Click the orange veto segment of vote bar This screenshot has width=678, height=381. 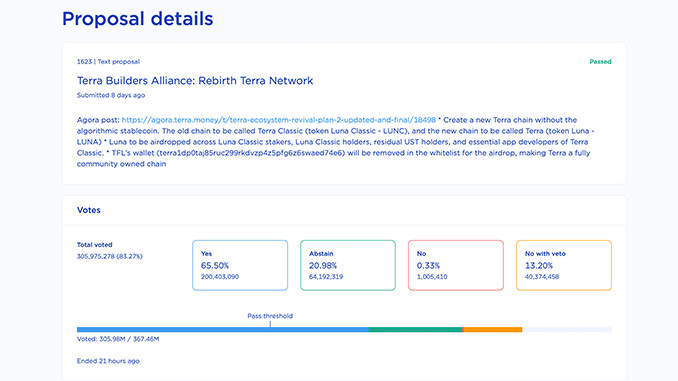493,330
